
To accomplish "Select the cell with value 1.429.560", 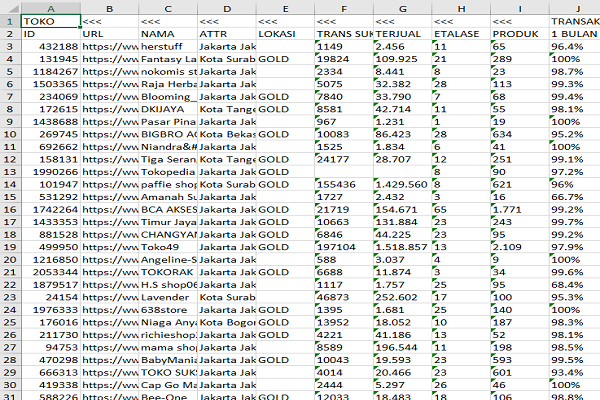I will point(403,184).
